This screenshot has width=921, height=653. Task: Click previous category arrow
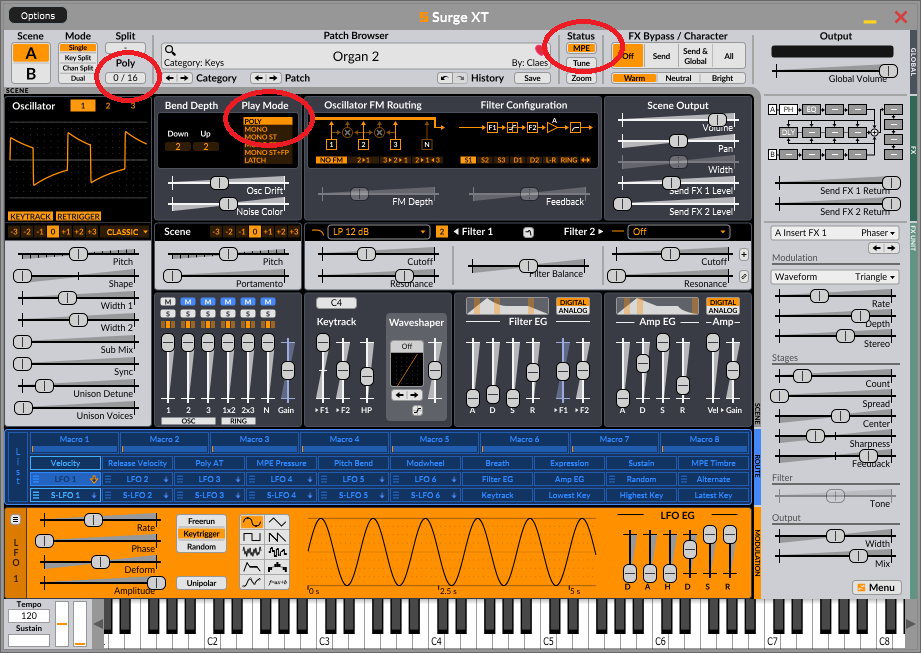pyautogui.click(x=170, y=78)
